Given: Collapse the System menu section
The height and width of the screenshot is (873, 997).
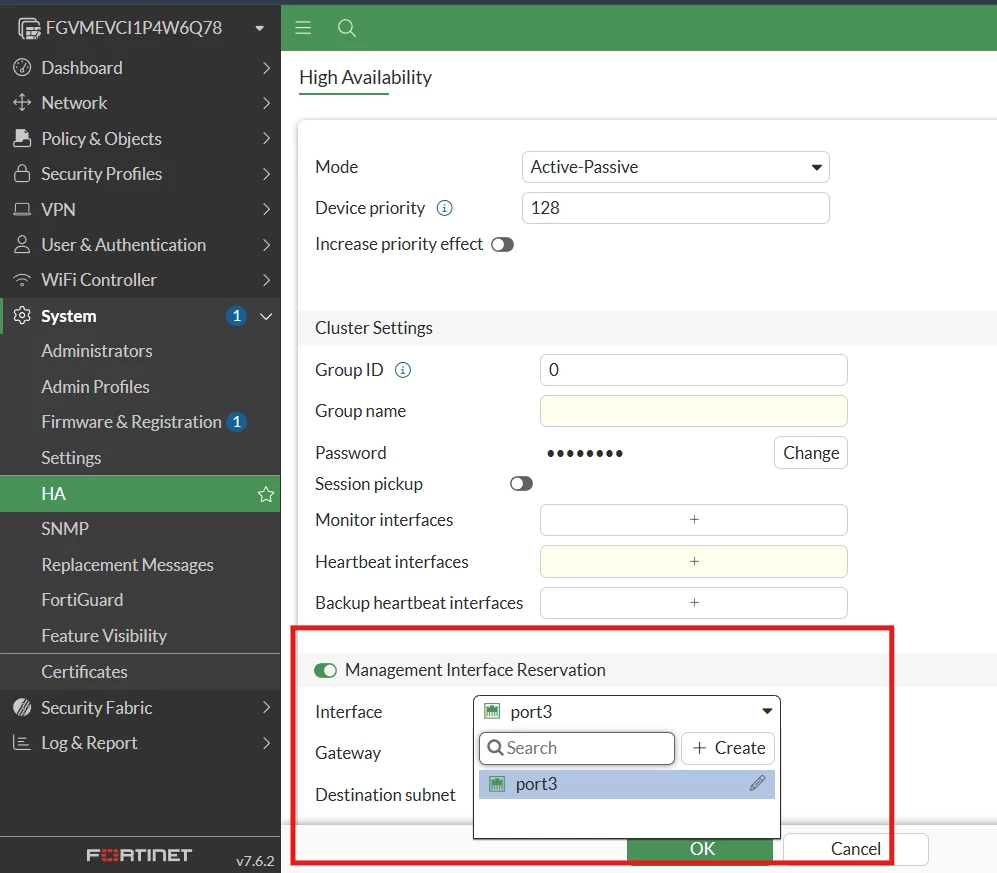Looking at the screenshot, I should [266, 316].
